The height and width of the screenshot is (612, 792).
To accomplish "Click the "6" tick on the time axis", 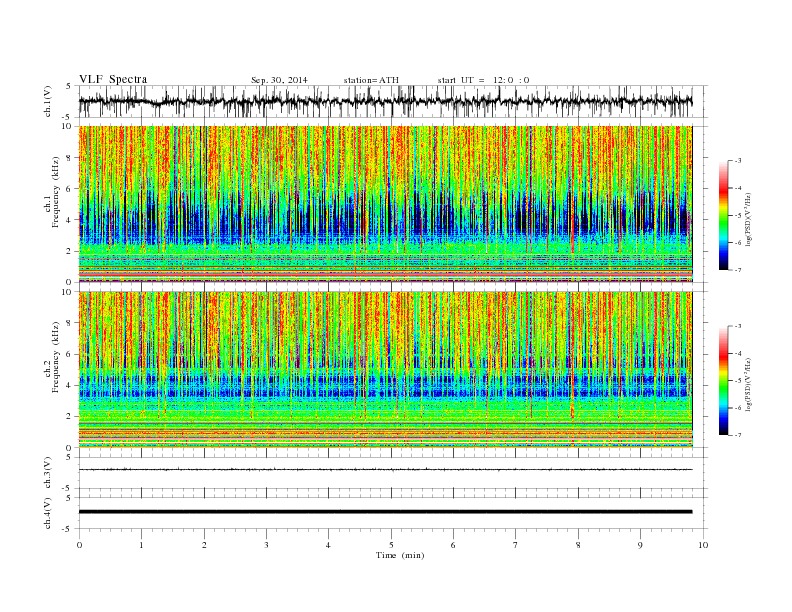I will coord(453,545).
